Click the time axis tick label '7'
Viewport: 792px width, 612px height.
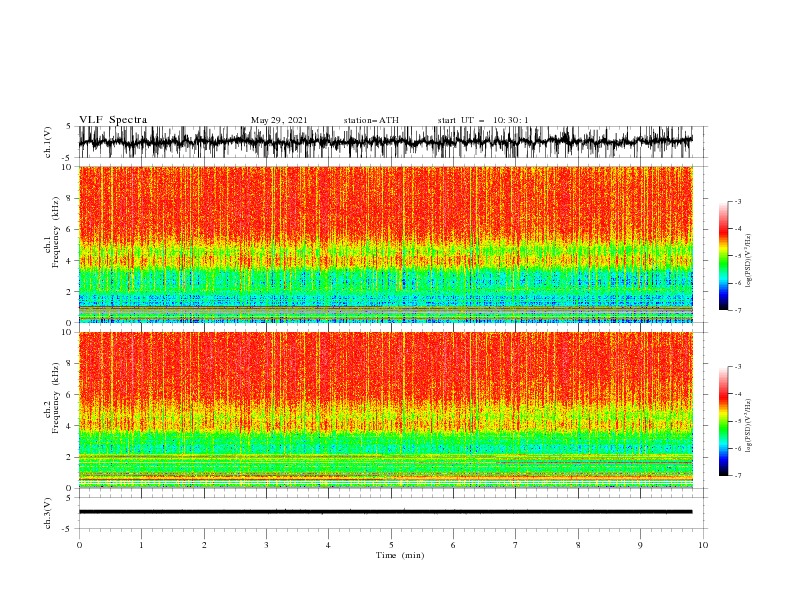(516, 545)
